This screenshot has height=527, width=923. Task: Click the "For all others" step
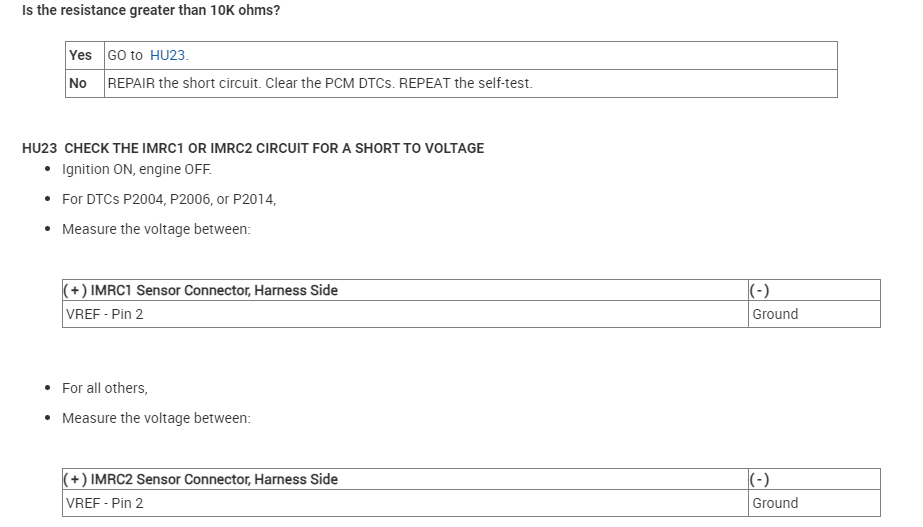[x=105, y=388]
